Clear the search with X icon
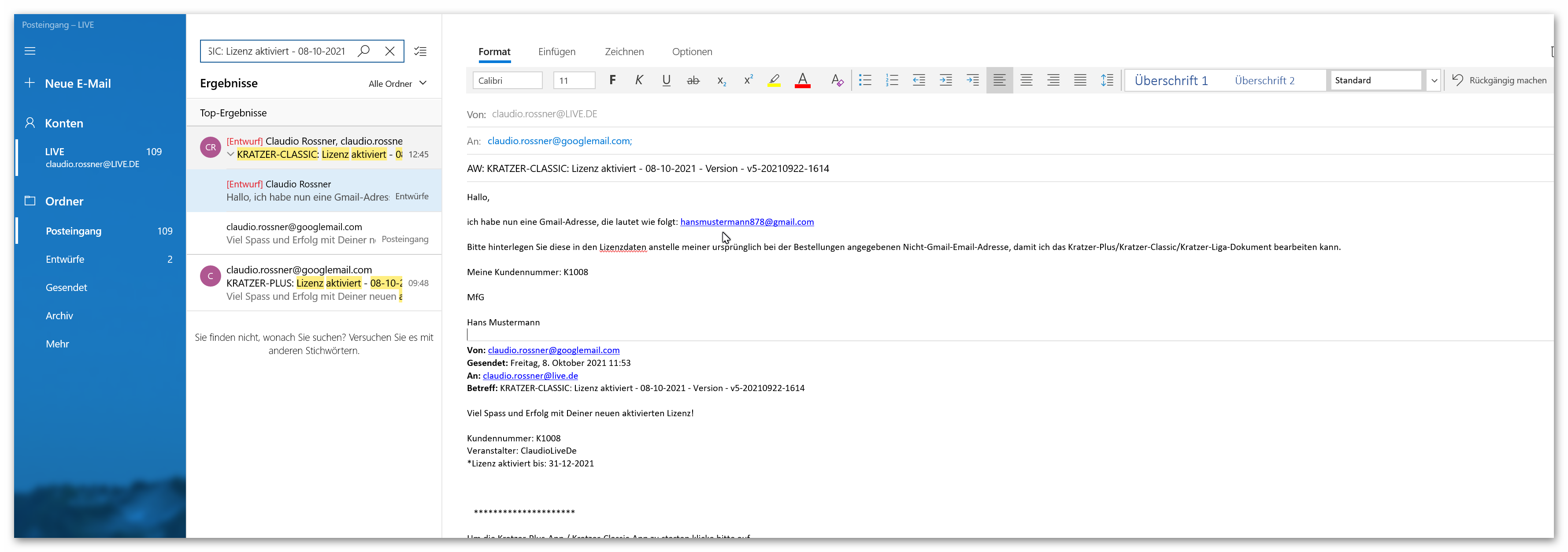Image resolution: width=1568 pixels, height=552 pixels. (390, 51)
